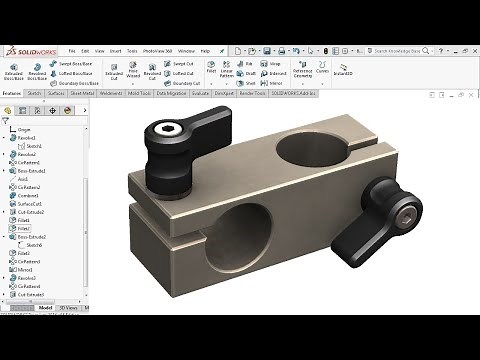Select Extruded Boss/Base tool
480x360 pixels.
14,72
